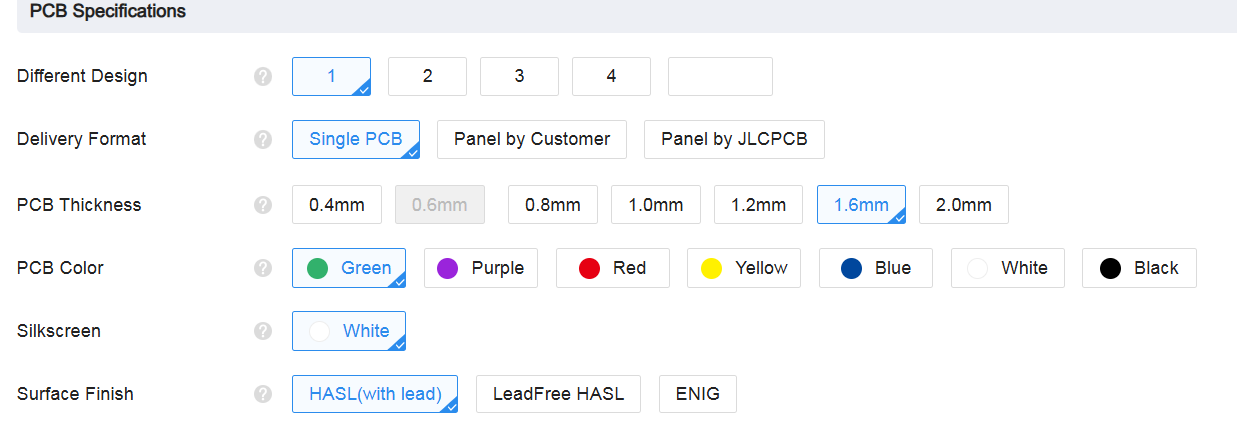Click the empty Different Design input box
This screenshot has width=1237, height=438.
point(720,76)
